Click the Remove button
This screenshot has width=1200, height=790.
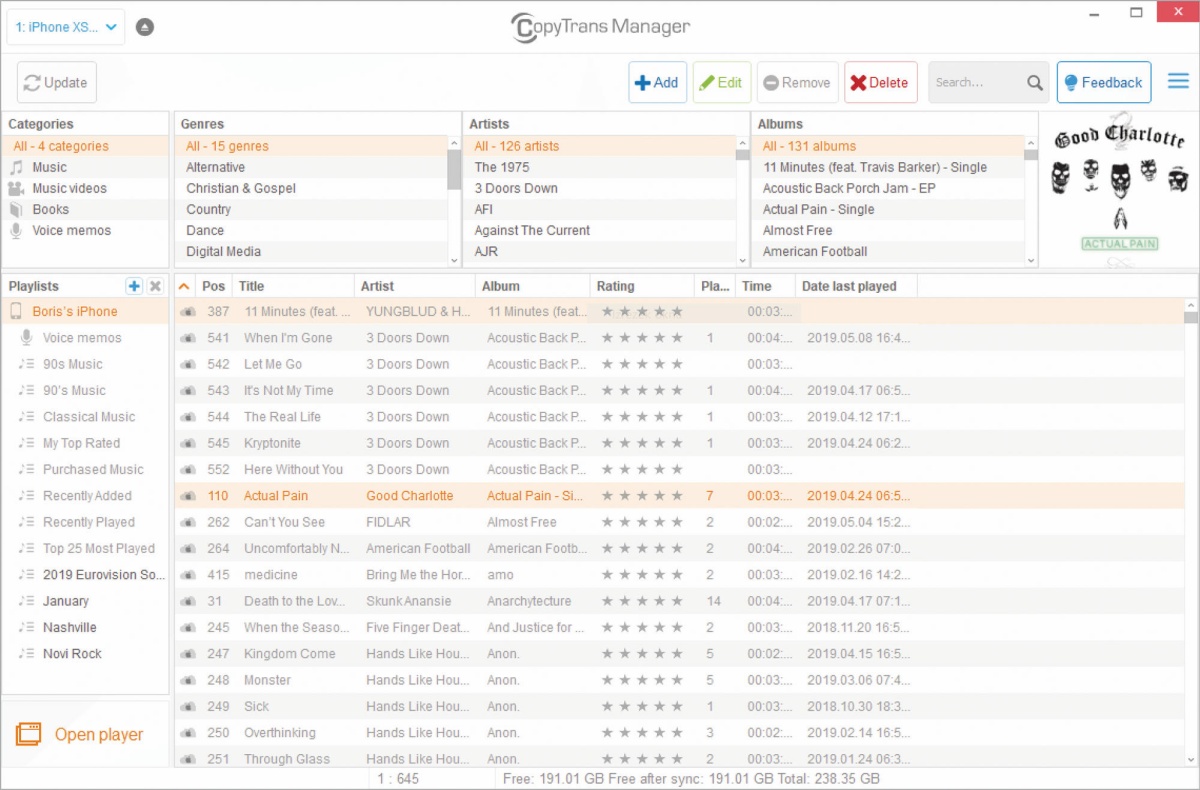click(797, 83)
